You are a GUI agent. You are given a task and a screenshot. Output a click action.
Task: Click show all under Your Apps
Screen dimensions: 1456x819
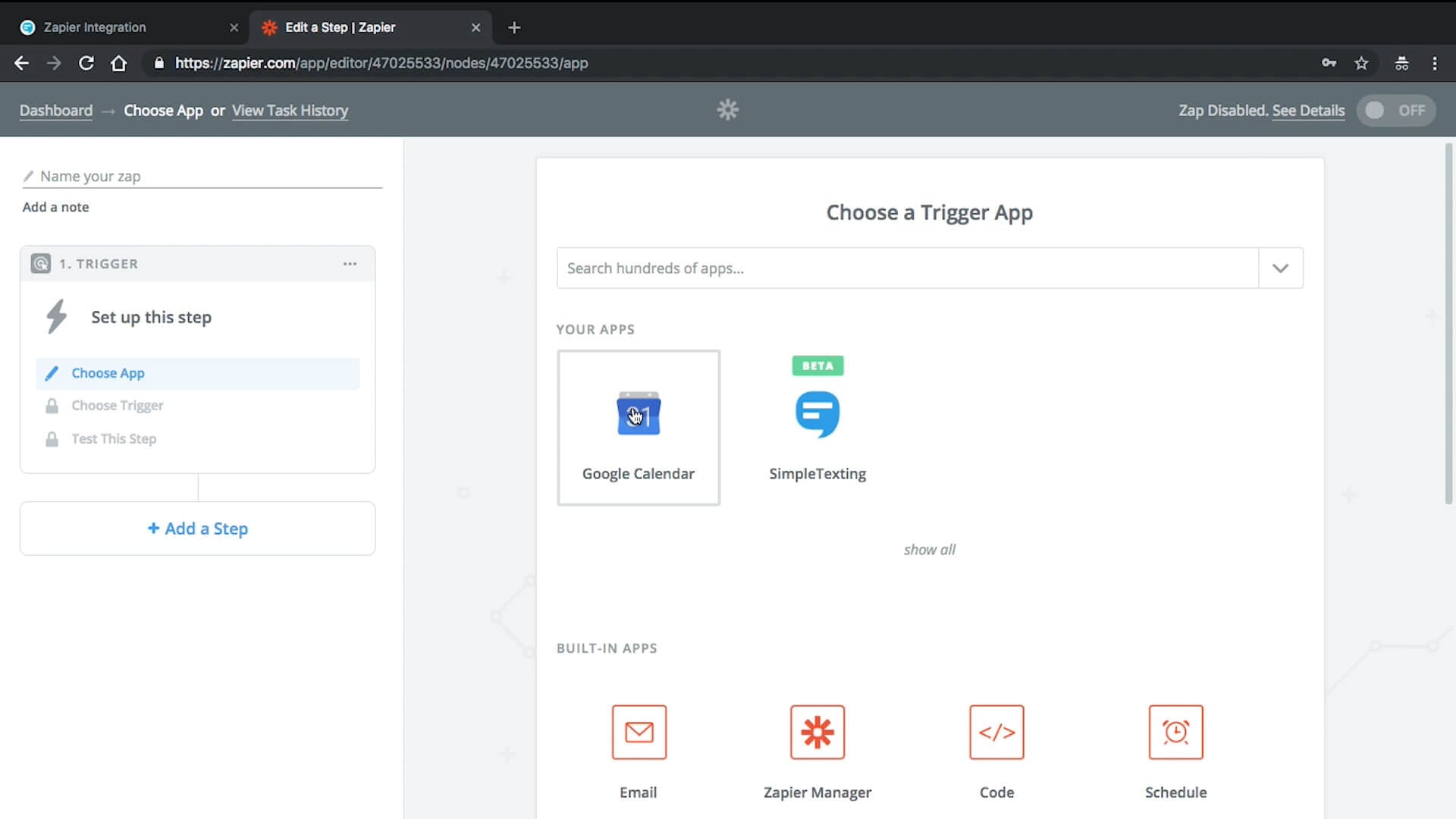930,549
